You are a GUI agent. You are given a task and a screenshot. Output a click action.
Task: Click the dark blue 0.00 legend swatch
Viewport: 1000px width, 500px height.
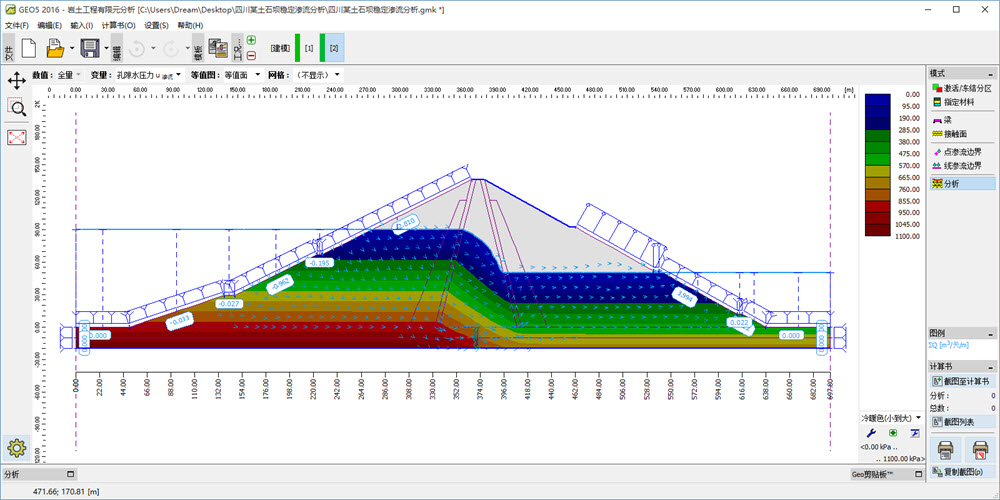point(878,99)
